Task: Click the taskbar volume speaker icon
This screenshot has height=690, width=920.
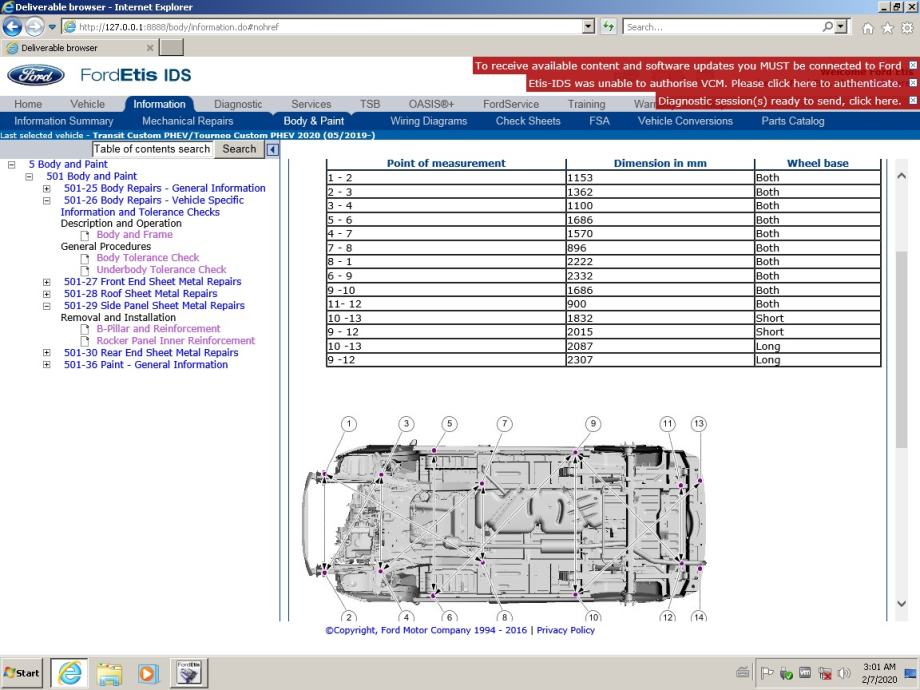Action: [x=844, y=673]
